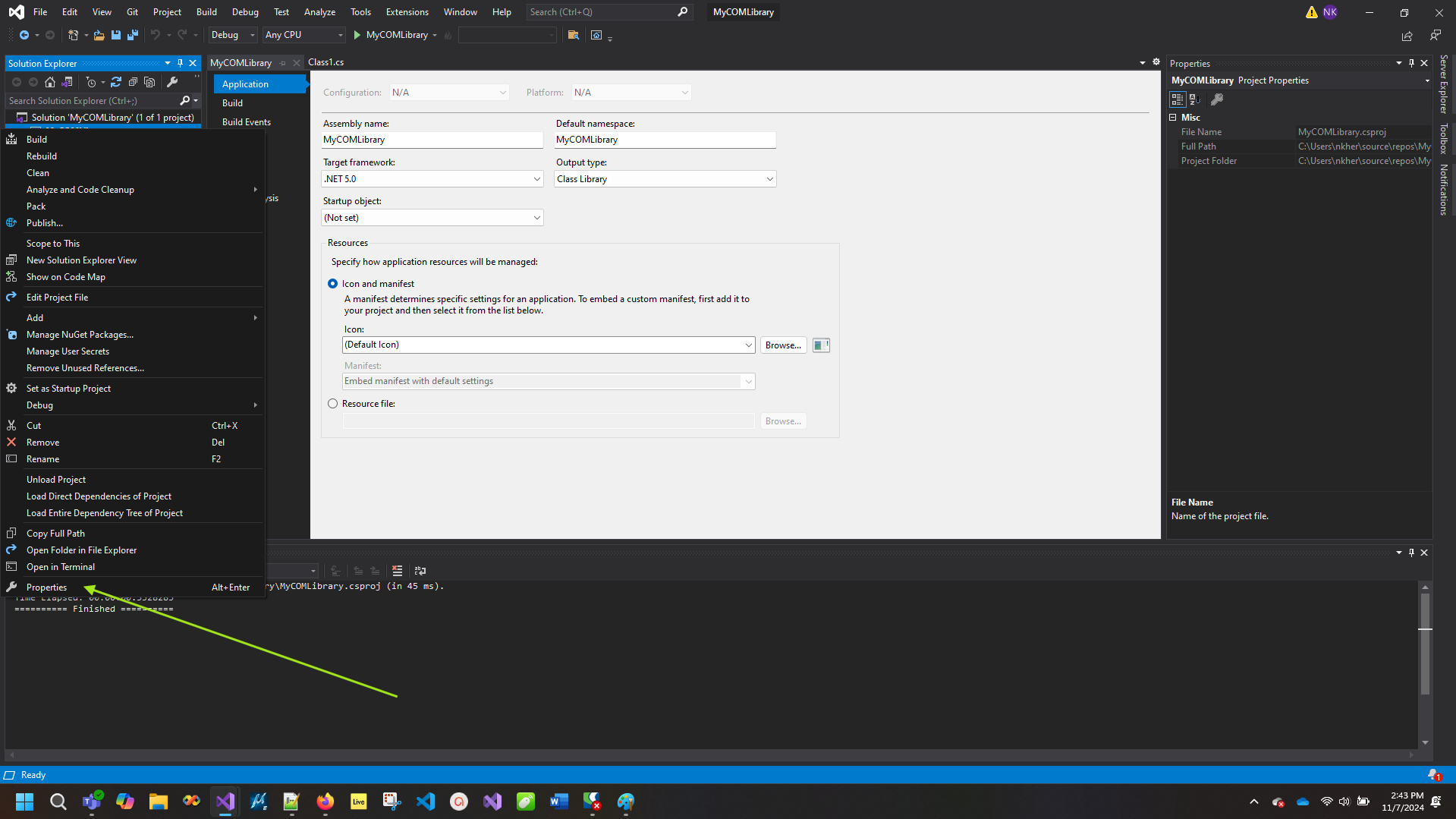The image size is (1456, 819).
Task: Click Show All Files icon in Solution Explorer
Action: pyautogui.click(x=149, y=82)
